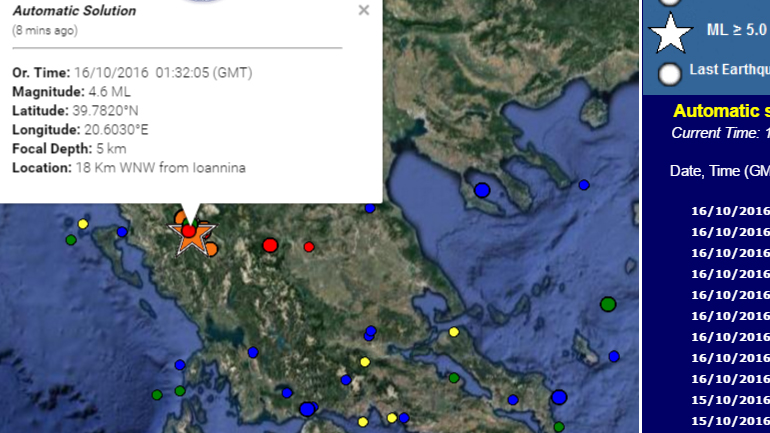Click the yellow marker north of Corfu
The image size is (770, 433).
tap(83, 224)
